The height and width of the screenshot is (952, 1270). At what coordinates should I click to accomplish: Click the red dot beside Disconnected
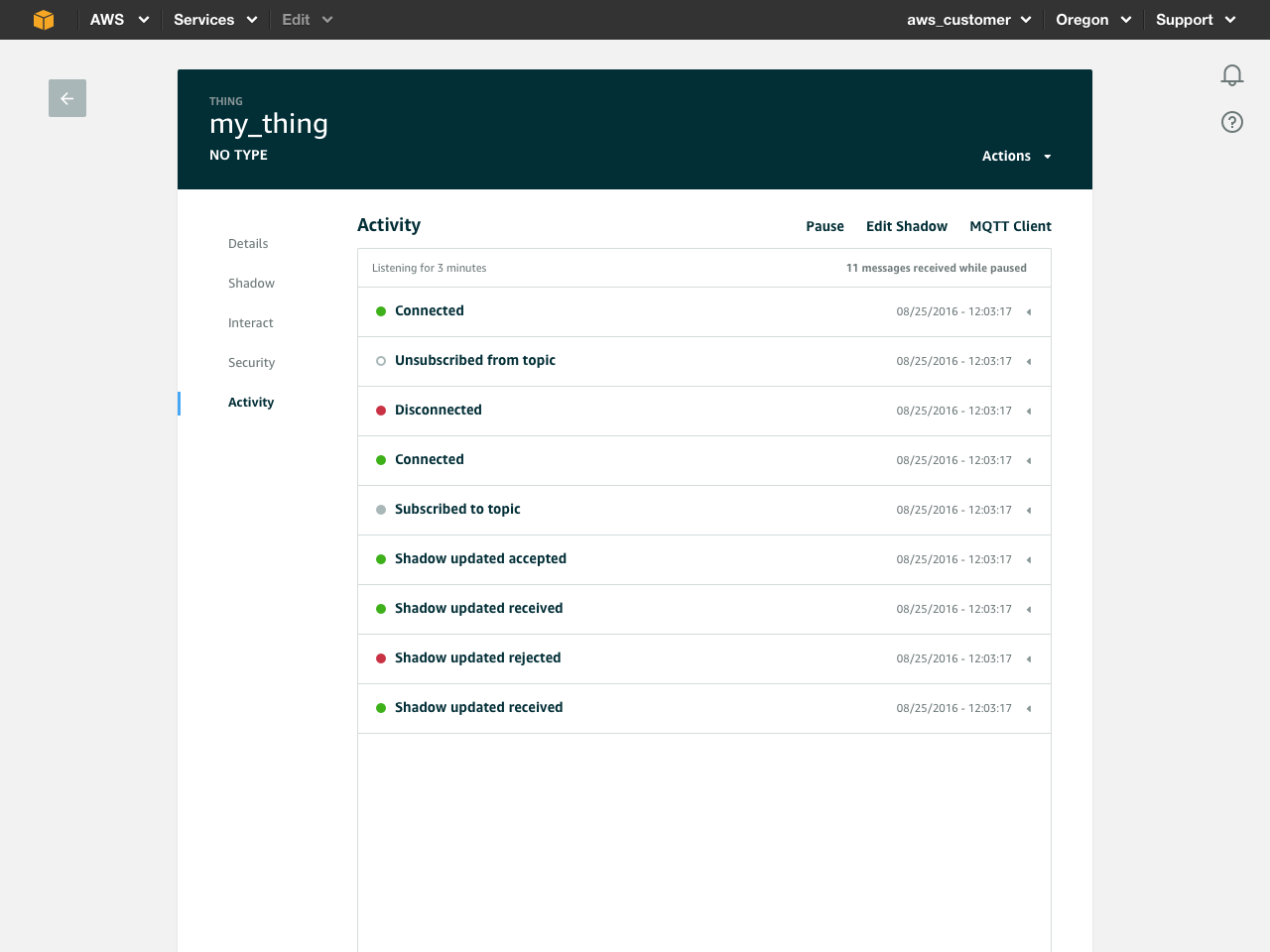point(381,411)
